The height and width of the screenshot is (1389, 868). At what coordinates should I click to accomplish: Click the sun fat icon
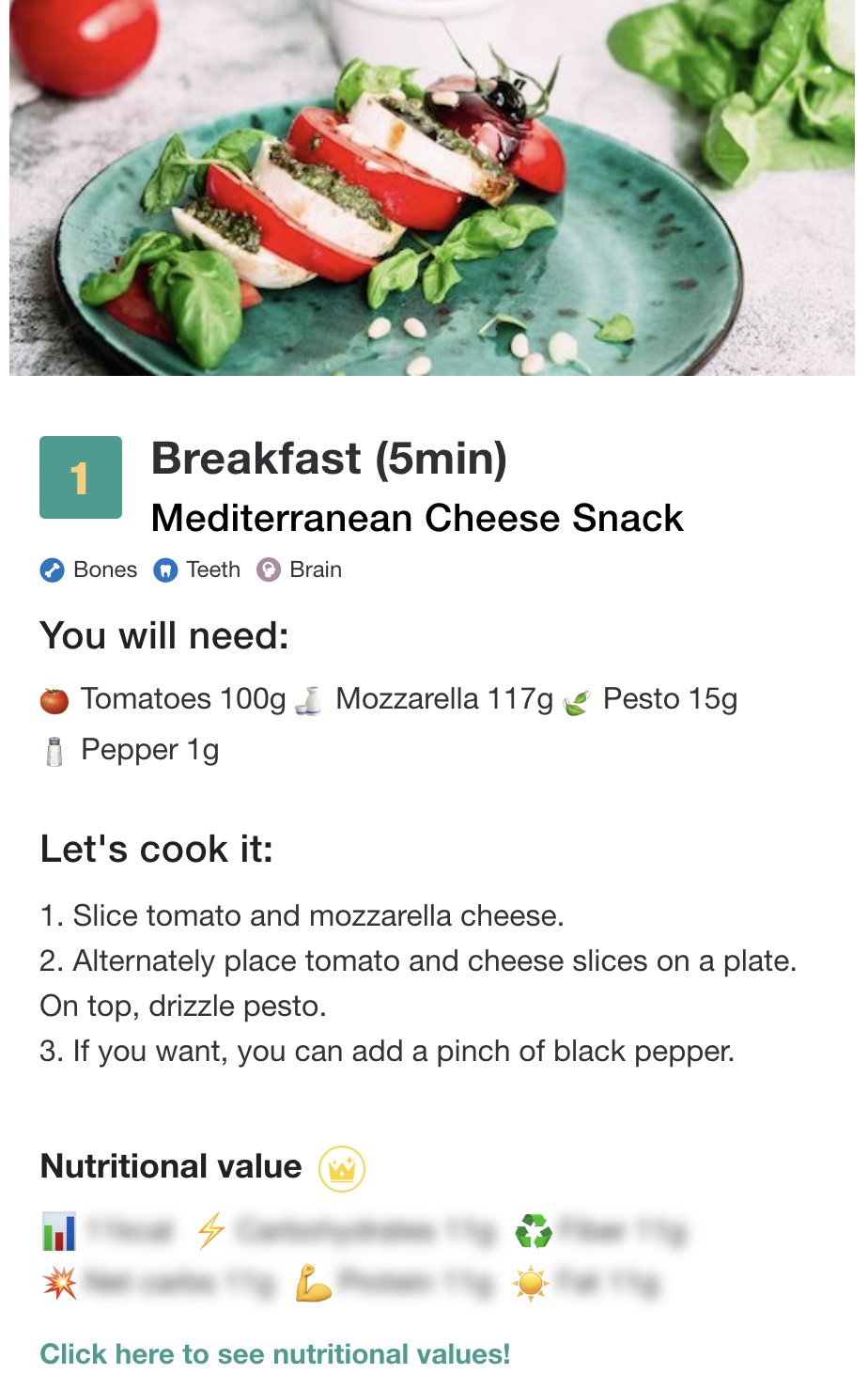[x=531, y=1283]
